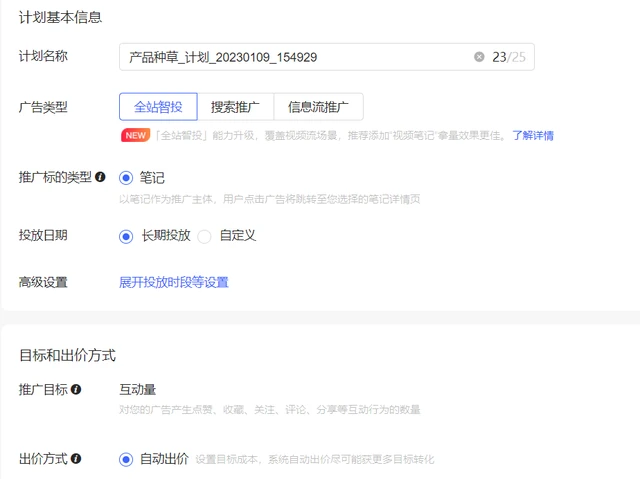Click the info icon beside 出价方式
Image resolution: width=640 pixels, height=479 pixels.
(76, 459)
